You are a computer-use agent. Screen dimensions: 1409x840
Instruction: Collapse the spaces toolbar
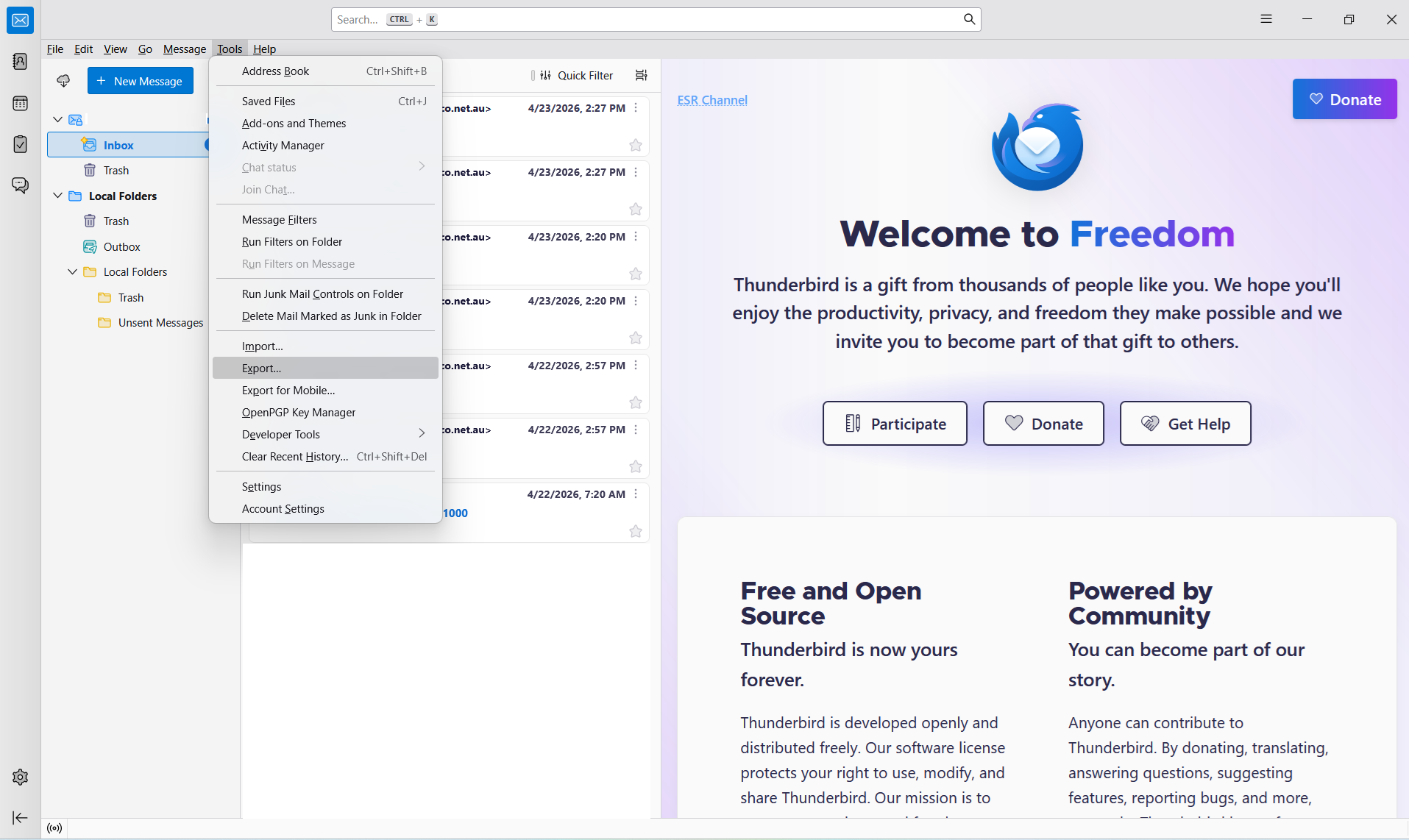tap(20, 817)
